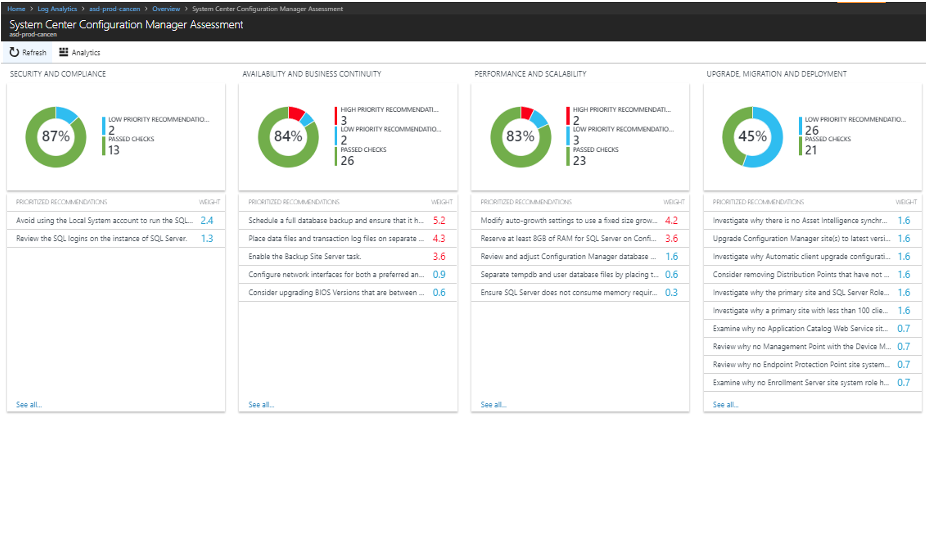The width and height of the screenshot is (927, 544).
Task: See all Security and Compliance recommendations
Action: 28,404
